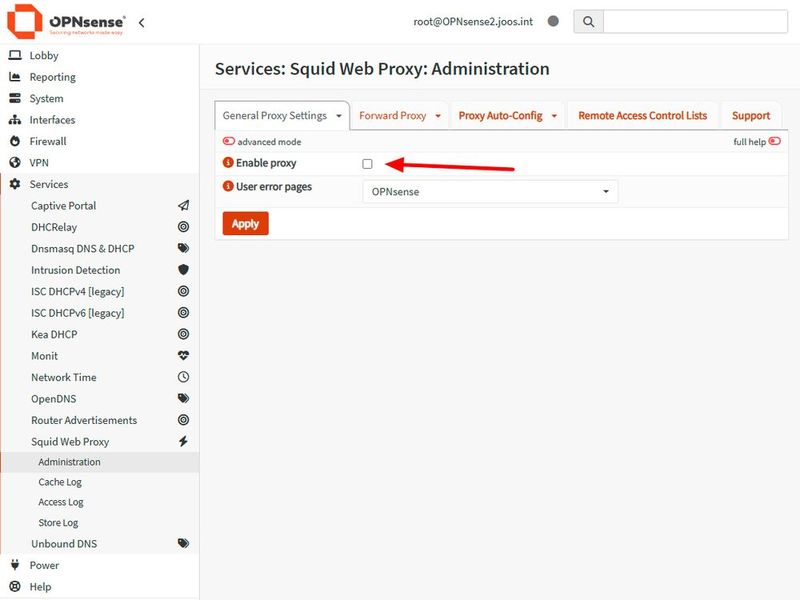Image resolution: width=800 pixels, height=600 pixels.
Task: Expand the Firewall menu section
Action: tap(99, 141)
